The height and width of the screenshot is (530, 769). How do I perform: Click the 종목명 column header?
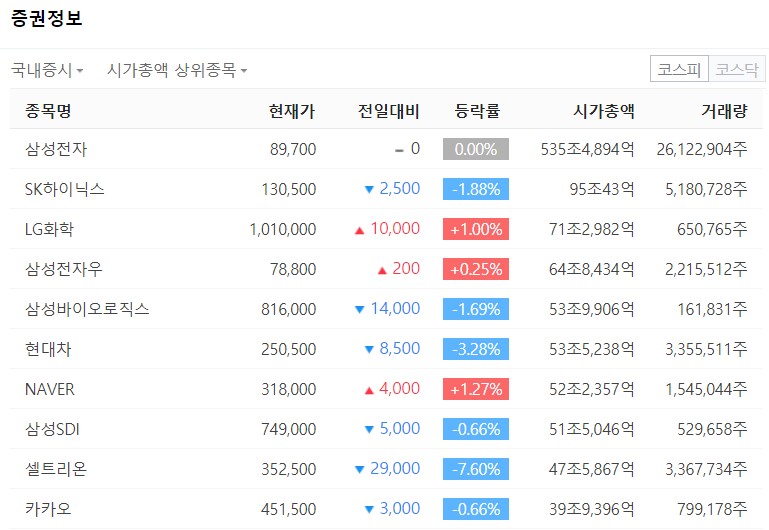[48, 110]
